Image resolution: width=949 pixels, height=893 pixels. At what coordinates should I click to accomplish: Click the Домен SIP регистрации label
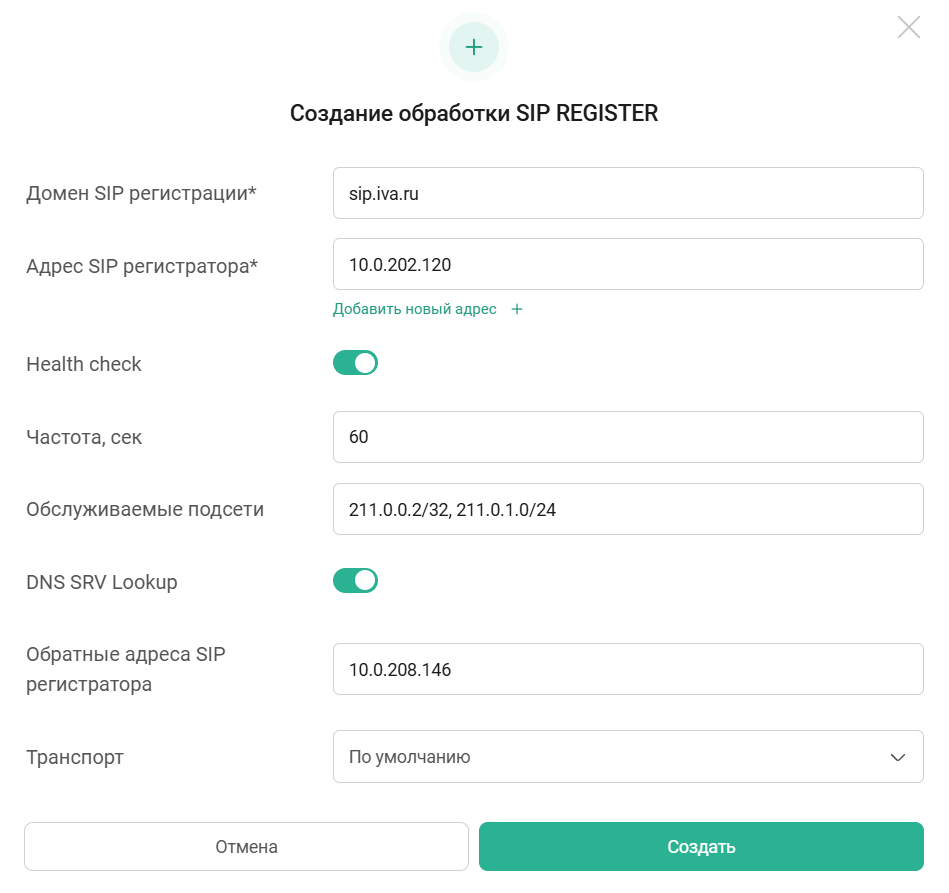tap(141, 193)
